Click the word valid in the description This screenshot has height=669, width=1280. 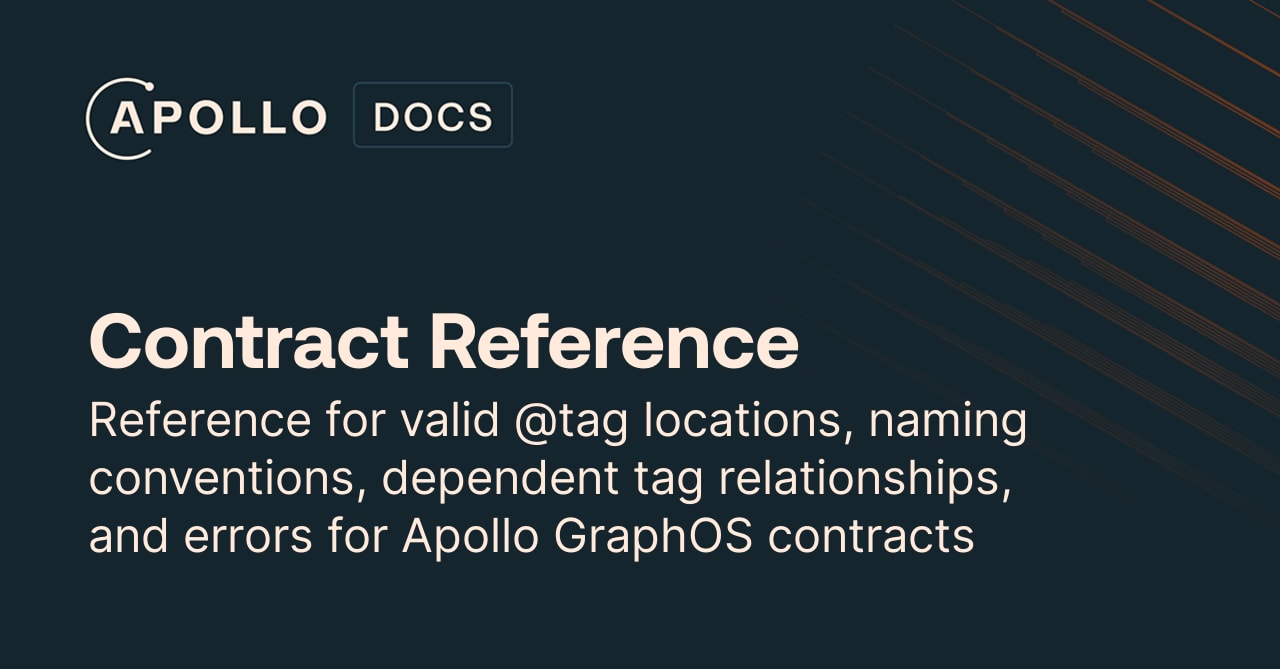click(x=450, y=421)
